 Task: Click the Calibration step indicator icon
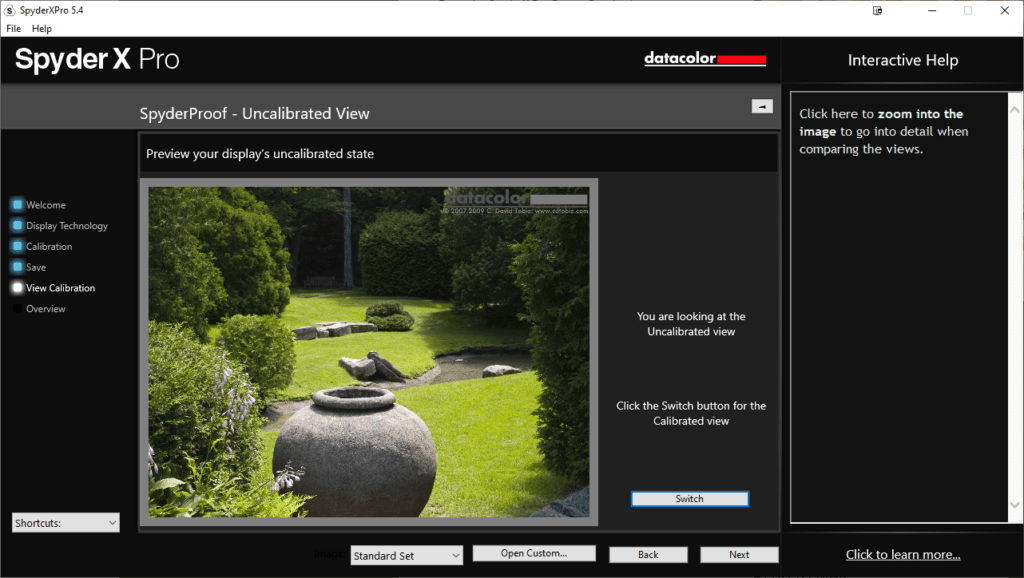[x=17, y=246]
